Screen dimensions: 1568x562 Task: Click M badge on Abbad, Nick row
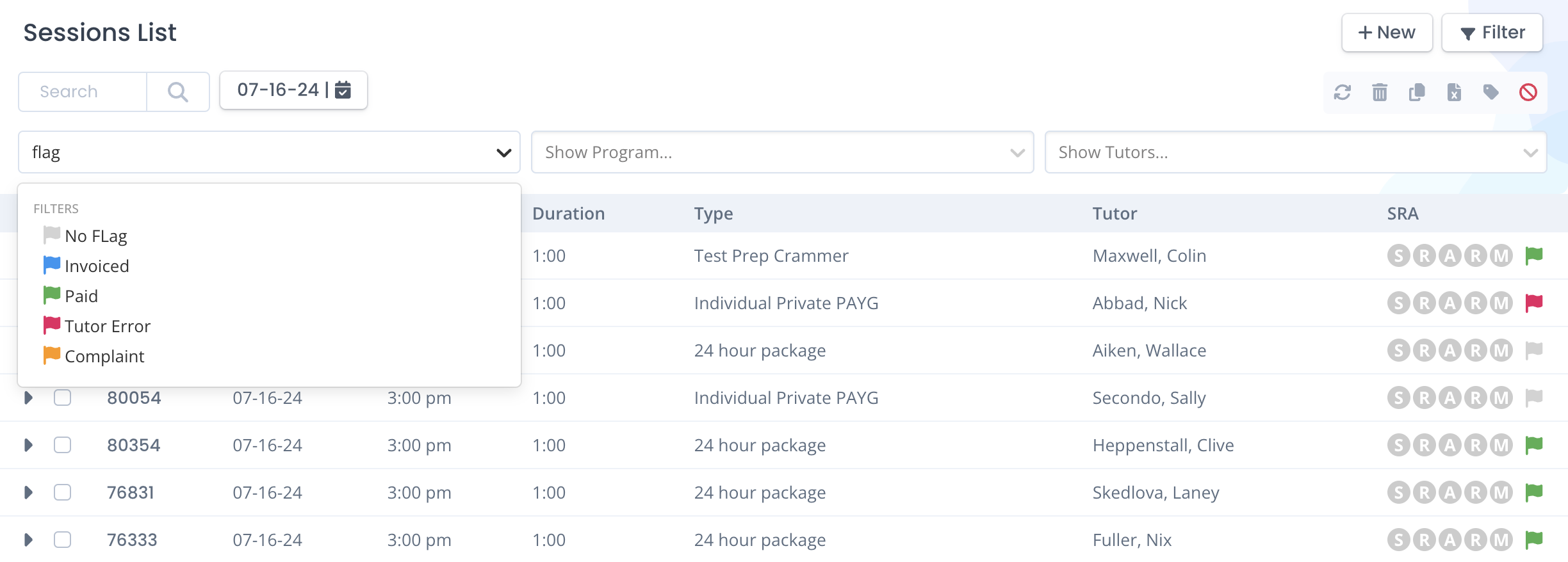click(1501, 303)
